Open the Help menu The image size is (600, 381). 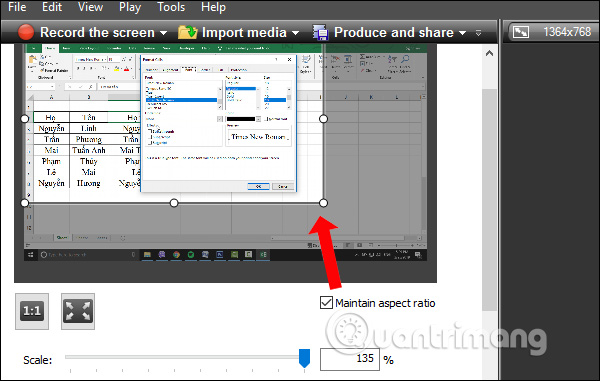213,7
